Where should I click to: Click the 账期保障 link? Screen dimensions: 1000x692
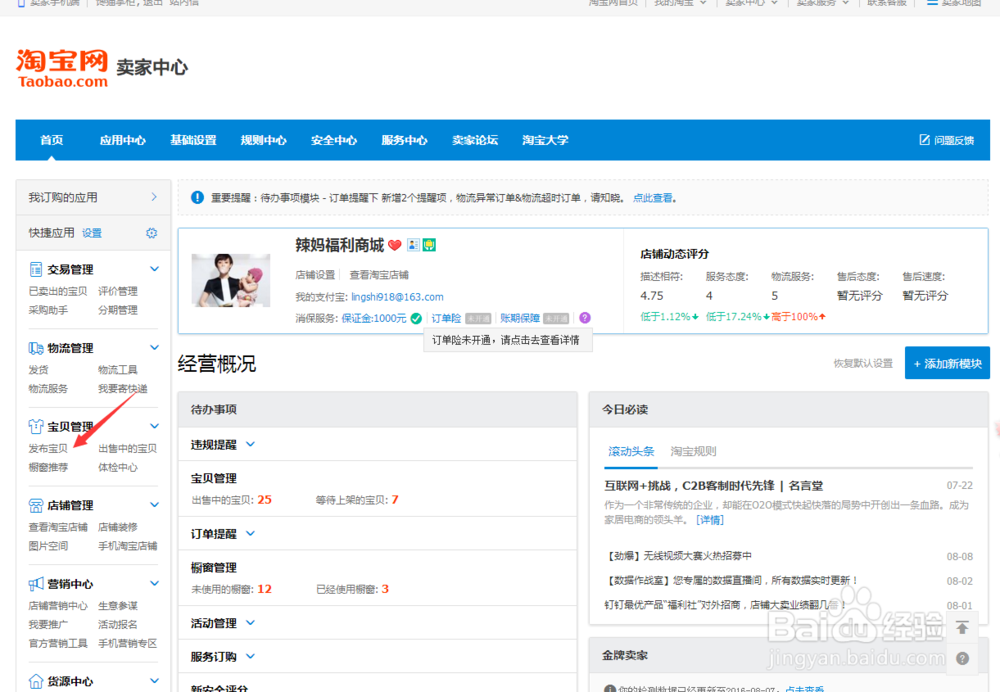(x=520, y=318)
